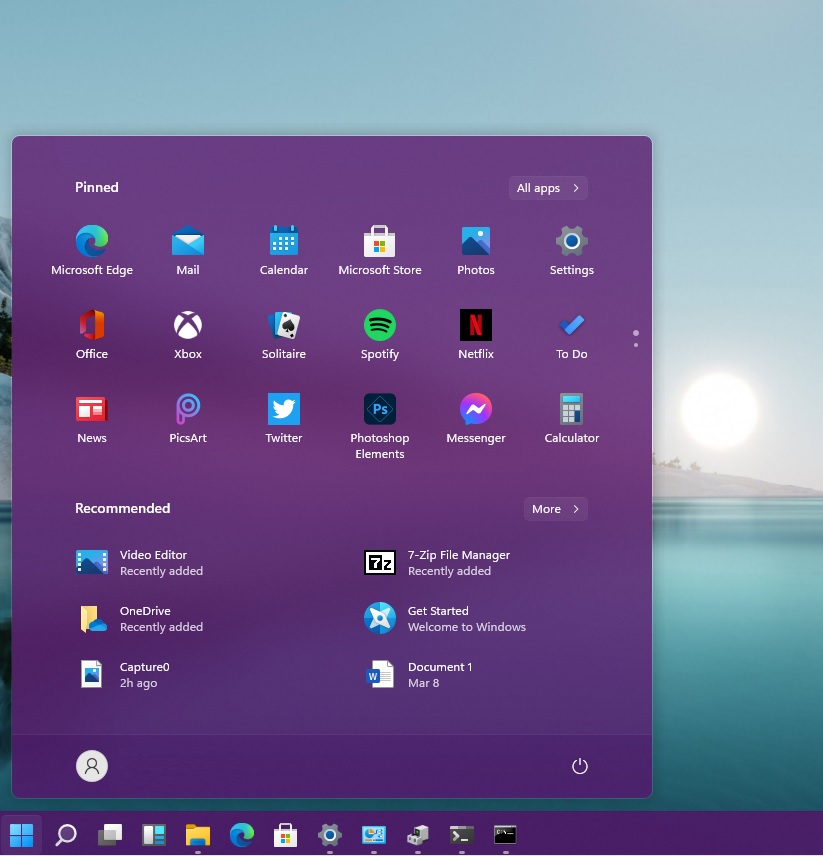Open the Get Started welcome app
Screen dimensions: 823x856
coord(440,618)
